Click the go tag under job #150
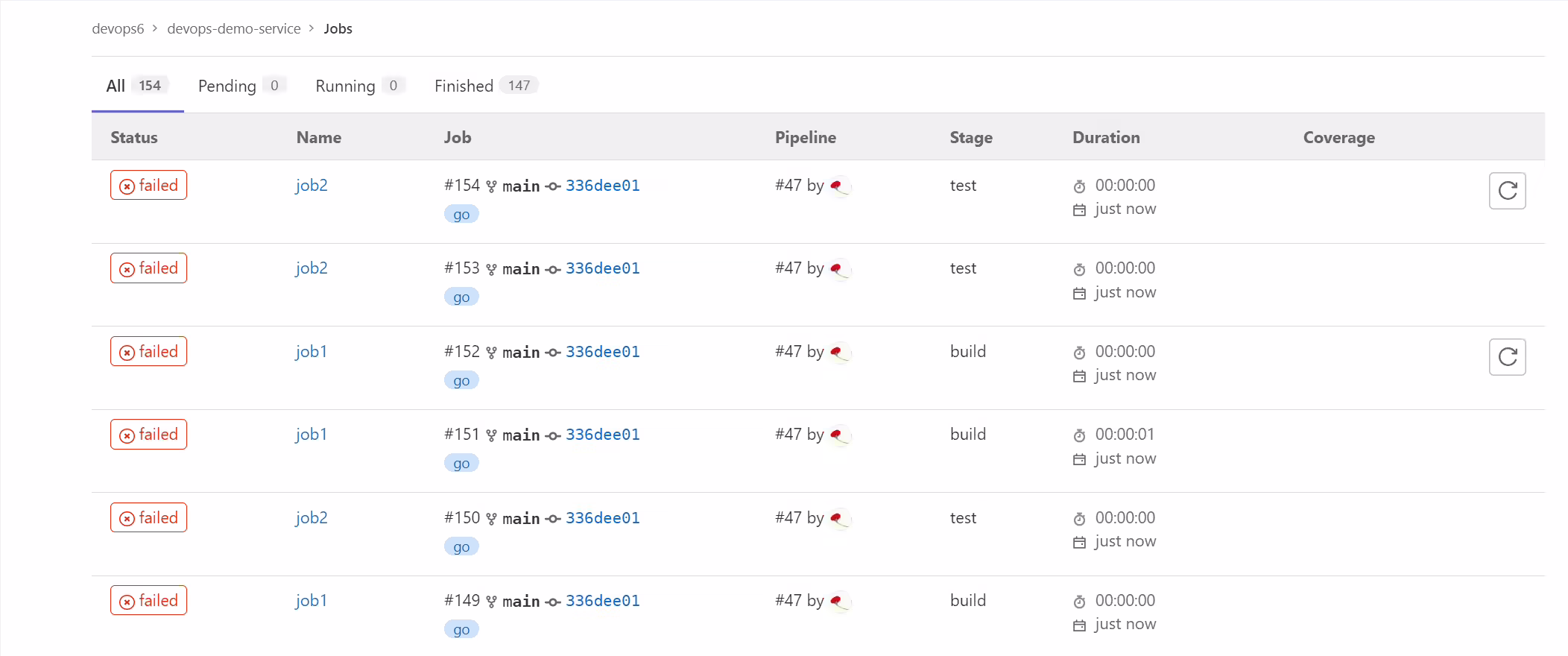Image resolution: width=1568 pixels, height=656 pixels. [461, 547]
